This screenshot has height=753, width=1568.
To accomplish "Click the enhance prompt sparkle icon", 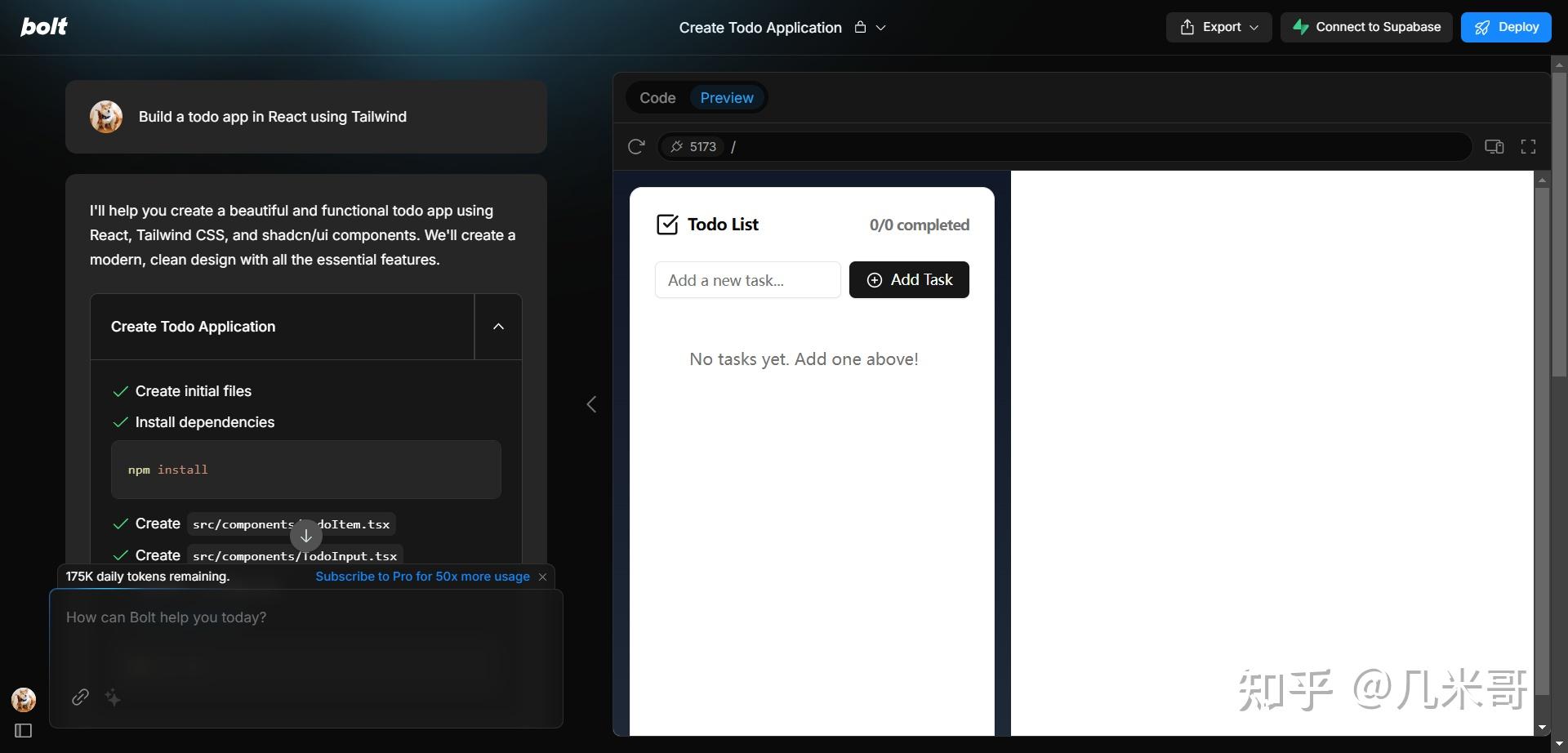I will (113, 697).
